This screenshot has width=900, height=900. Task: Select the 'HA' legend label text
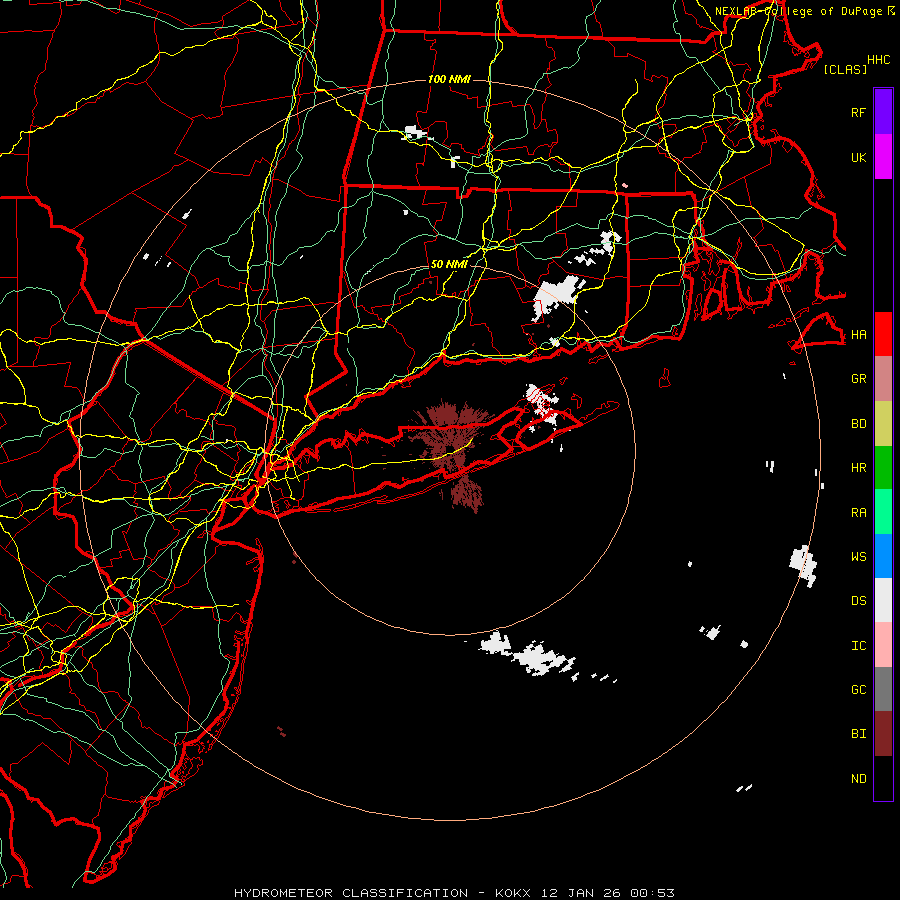click(858, 334)
